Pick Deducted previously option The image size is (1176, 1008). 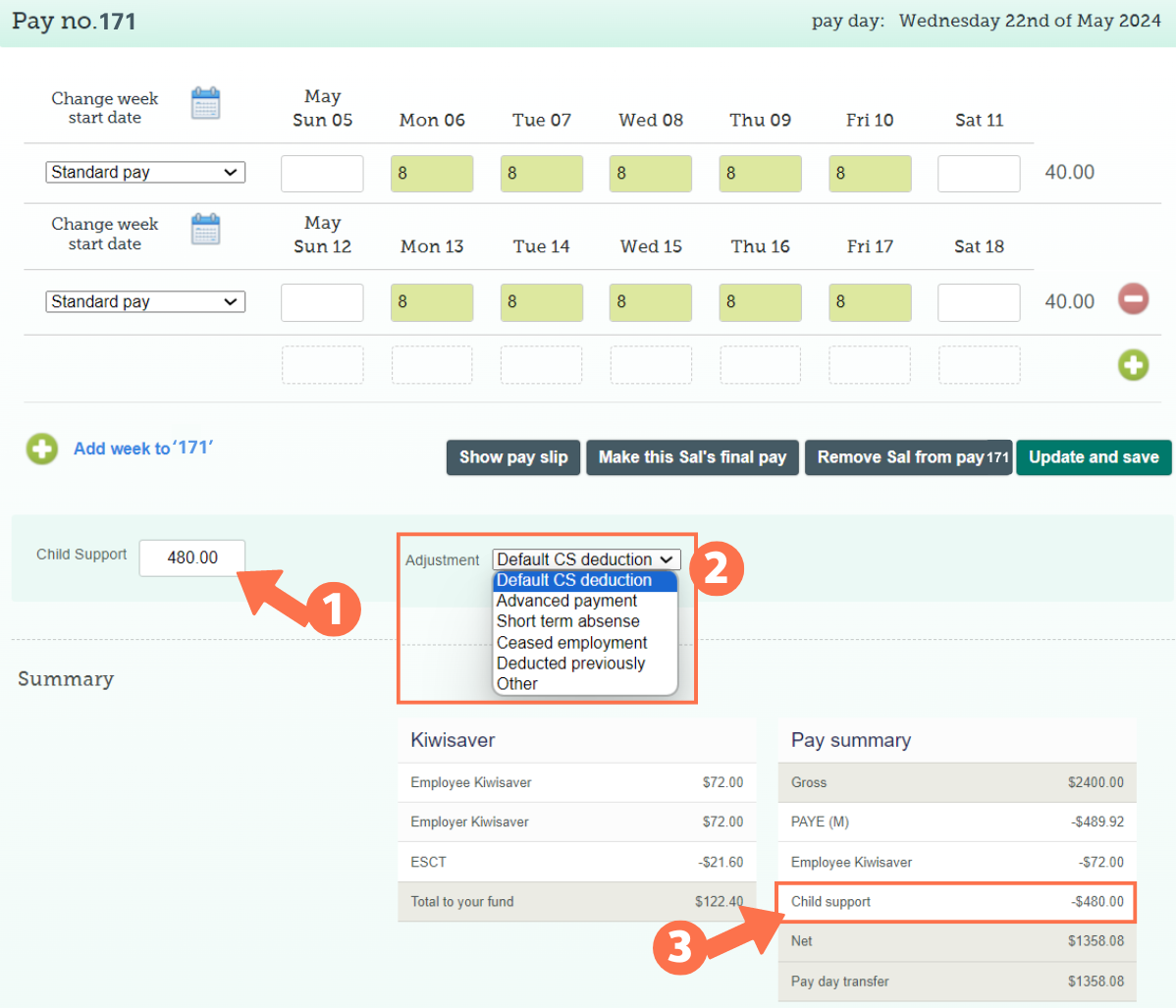pos(570,663)
